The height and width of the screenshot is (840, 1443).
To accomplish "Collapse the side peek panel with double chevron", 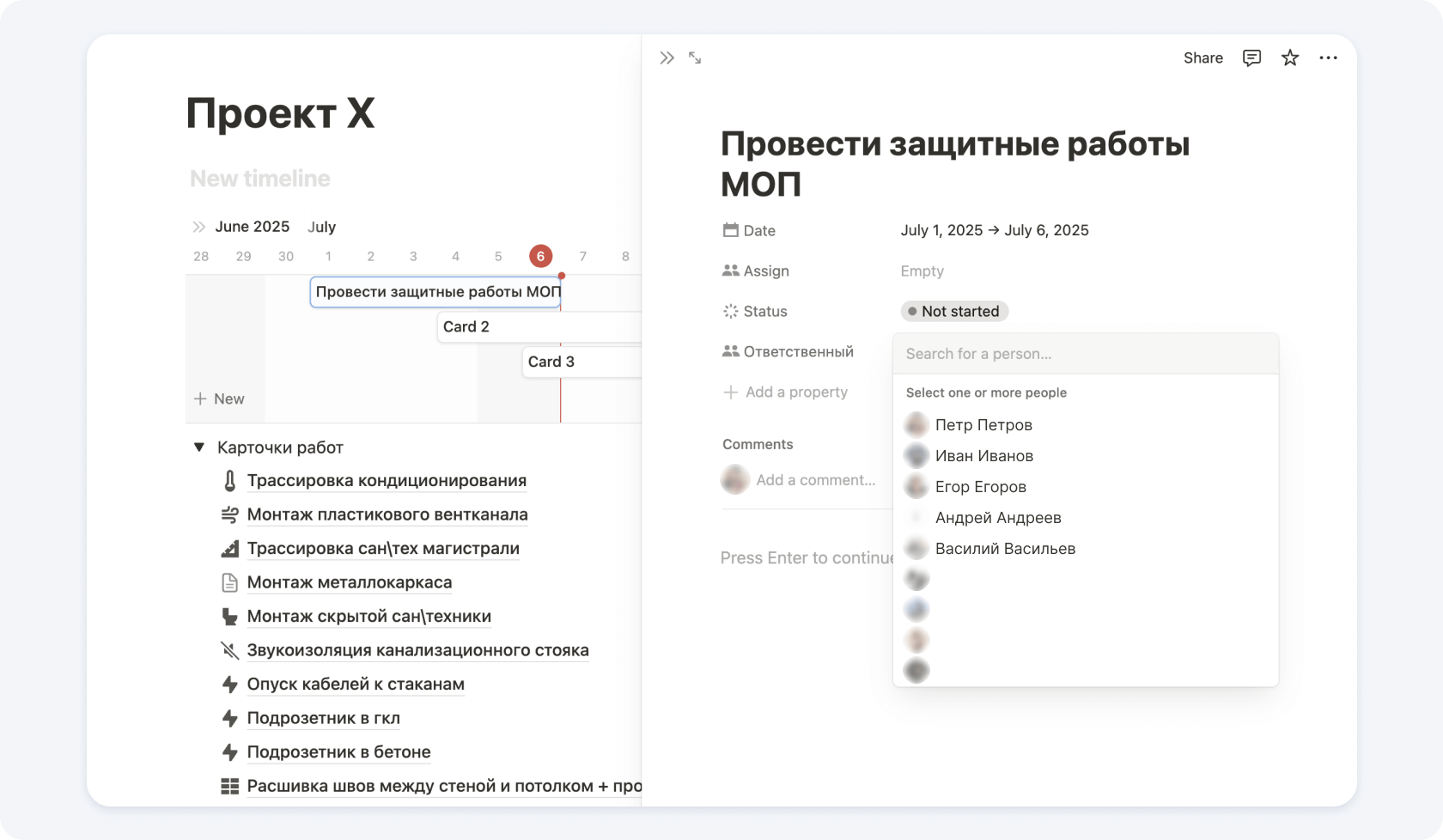I will click(x=667, y=58).
